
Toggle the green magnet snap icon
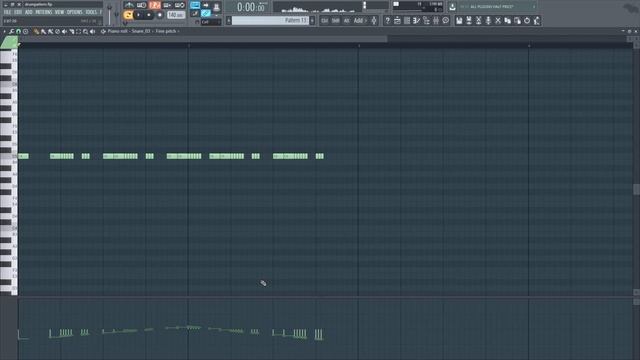click(x=18, y=31)
